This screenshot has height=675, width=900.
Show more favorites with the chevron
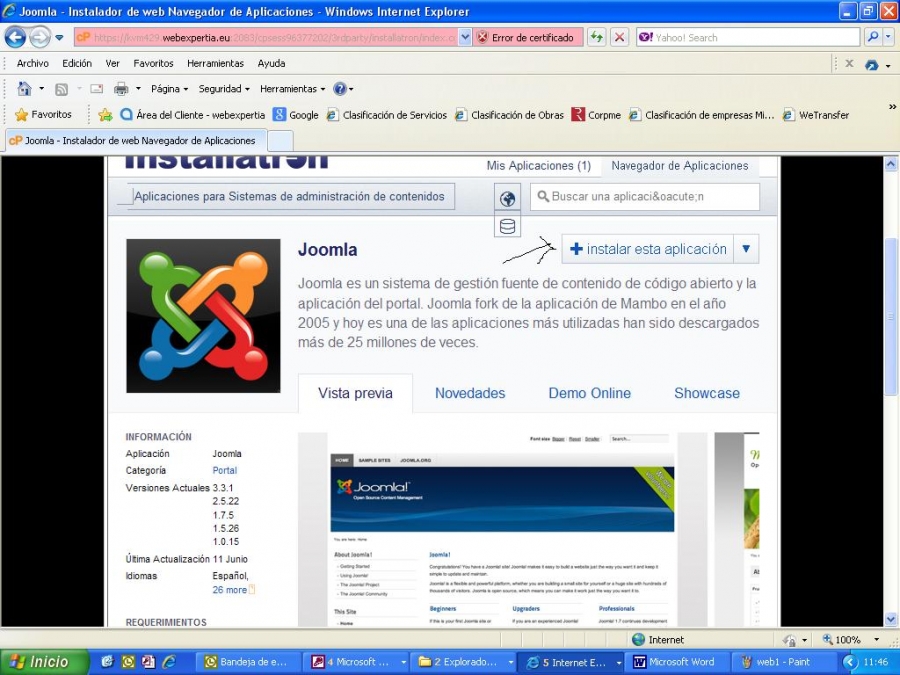pyautogui.click(x=892, y=107)
